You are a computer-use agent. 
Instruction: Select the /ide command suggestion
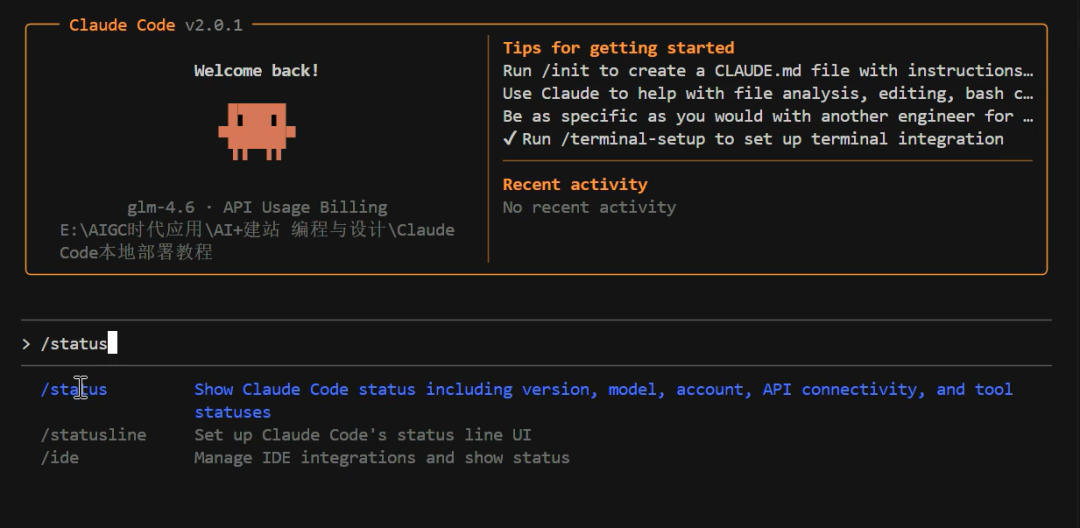point(59,458)
